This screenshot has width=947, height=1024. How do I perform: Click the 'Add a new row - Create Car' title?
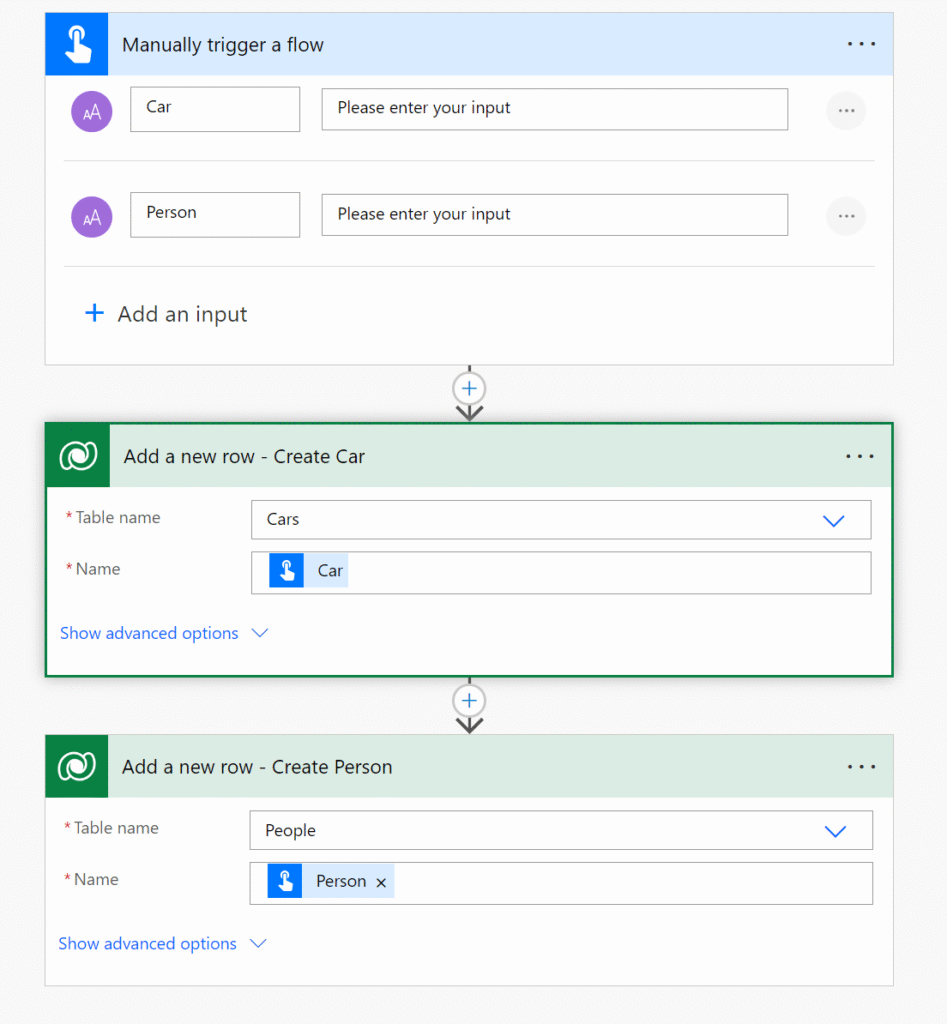pyautogui.click(x=244, y=456)
